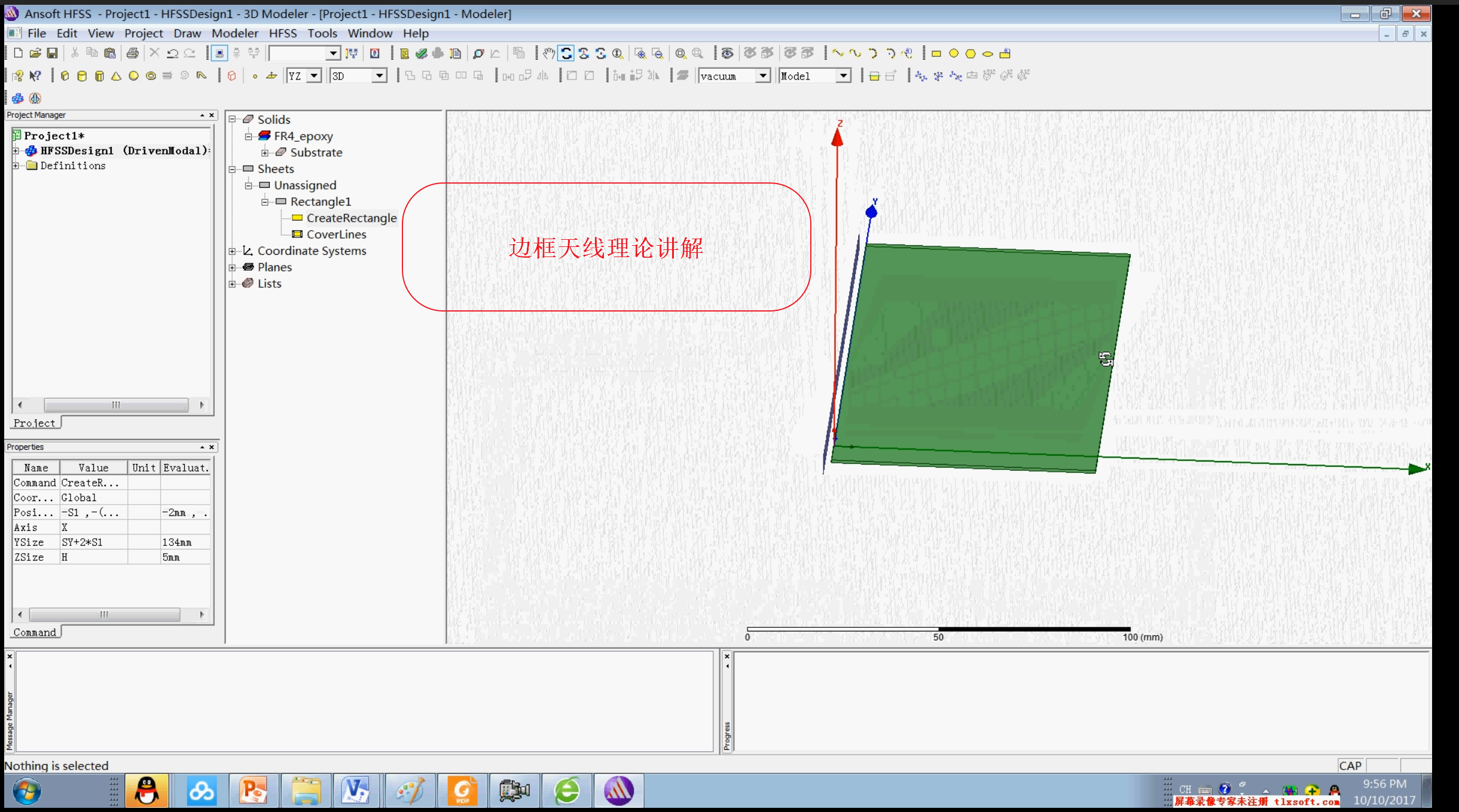Select the Draw spline tool
1459x812 pixels.
click(856, 54)
